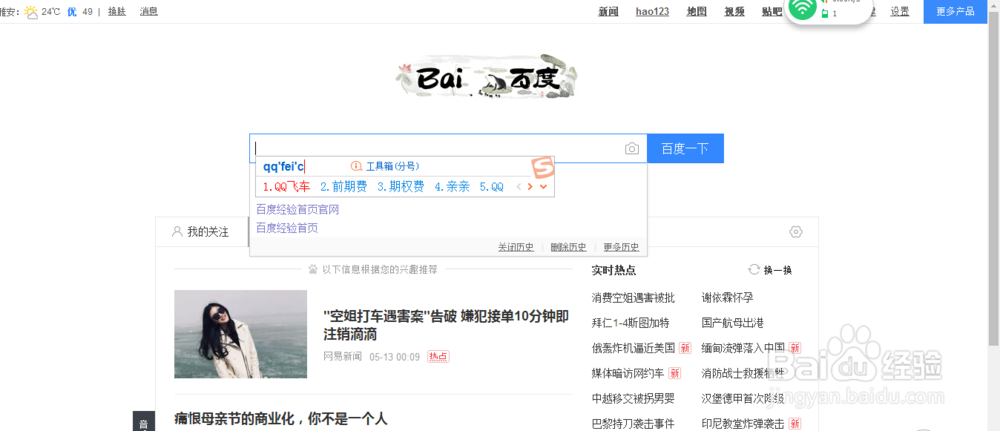Click the 24℃ temperature text
Image resolution: width=1000 pixels, height=431 pixels.
pos(51,11)
